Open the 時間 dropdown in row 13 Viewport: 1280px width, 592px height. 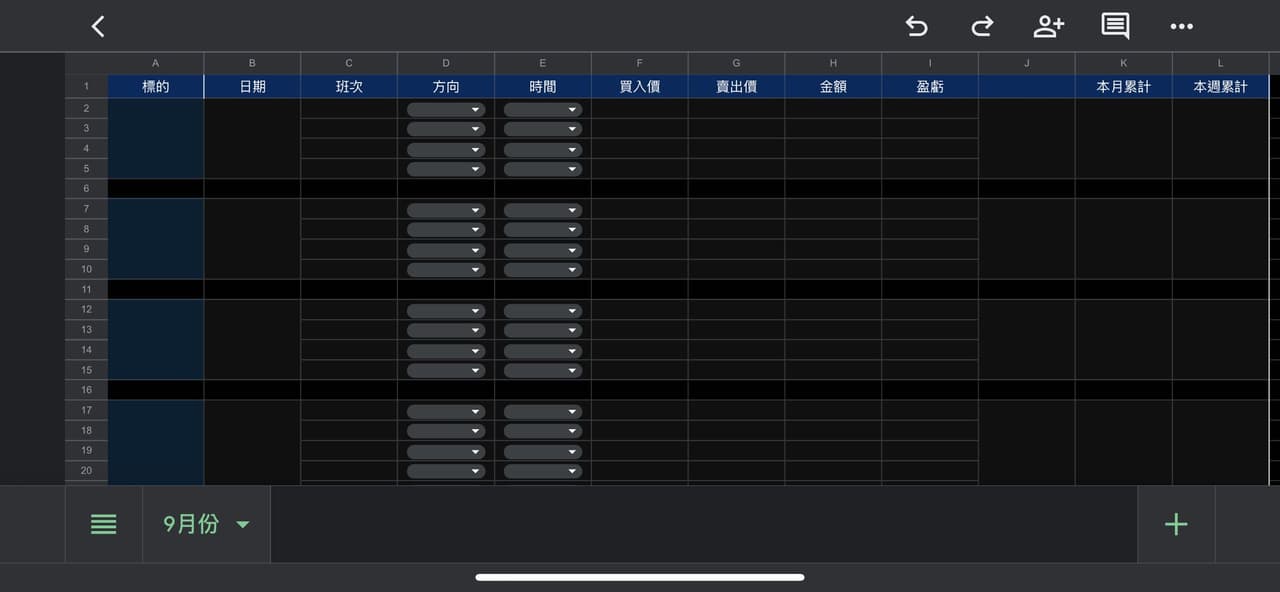pos(543,330)
